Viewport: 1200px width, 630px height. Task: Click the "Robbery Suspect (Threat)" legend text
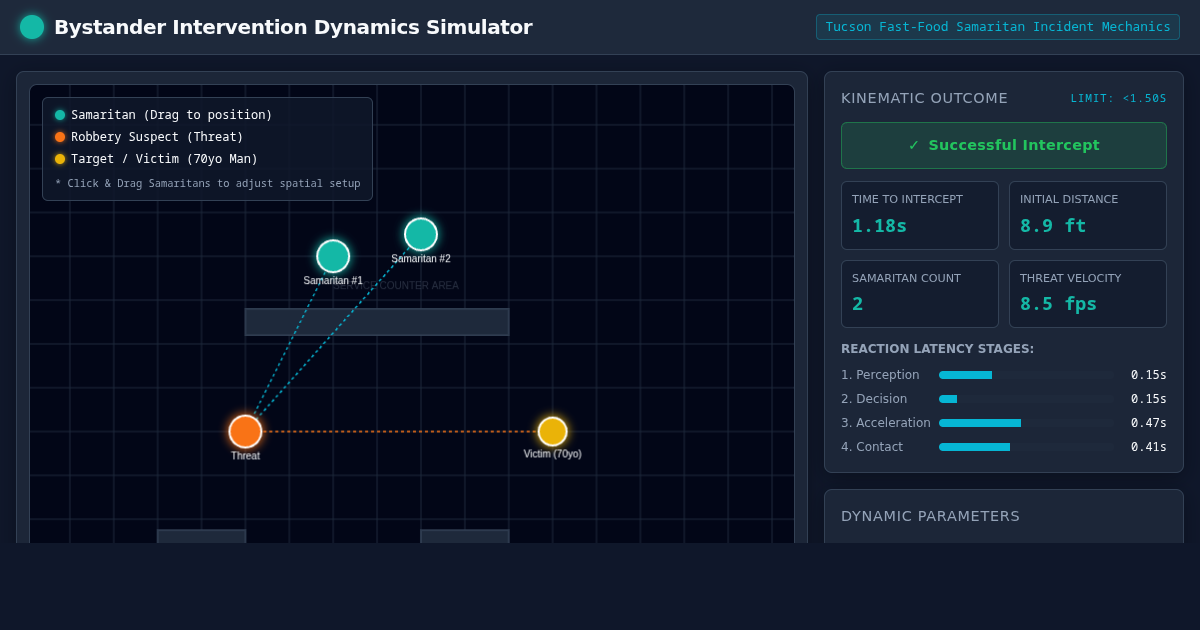click(x=157, y=137)
